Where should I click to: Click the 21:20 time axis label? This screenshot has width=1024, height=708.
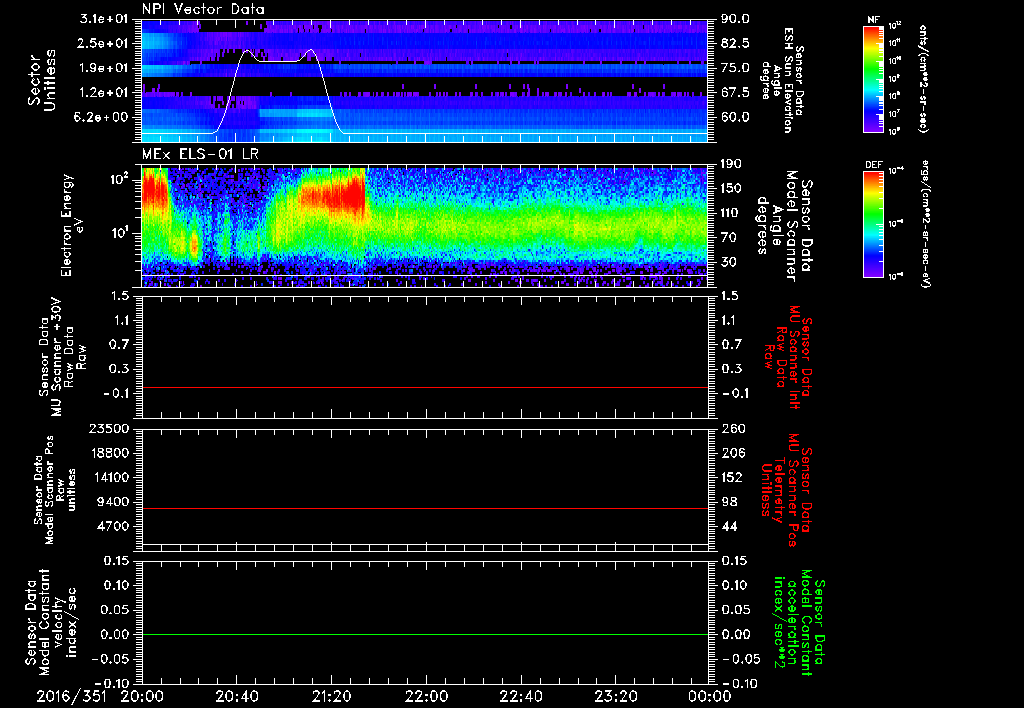coord(332,696)
